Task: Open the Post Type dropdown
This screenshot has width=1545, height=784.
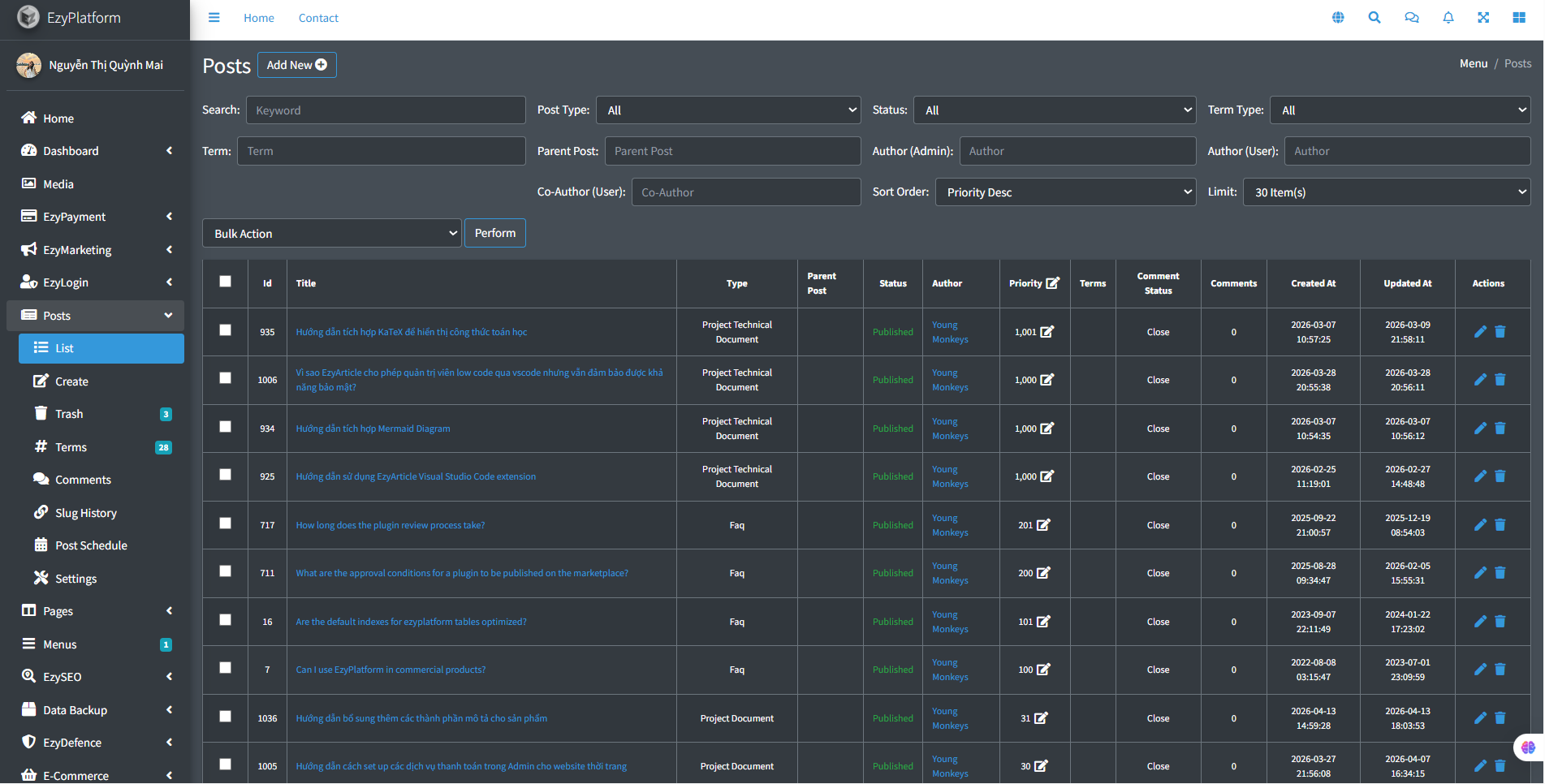Action: (728, 110)
